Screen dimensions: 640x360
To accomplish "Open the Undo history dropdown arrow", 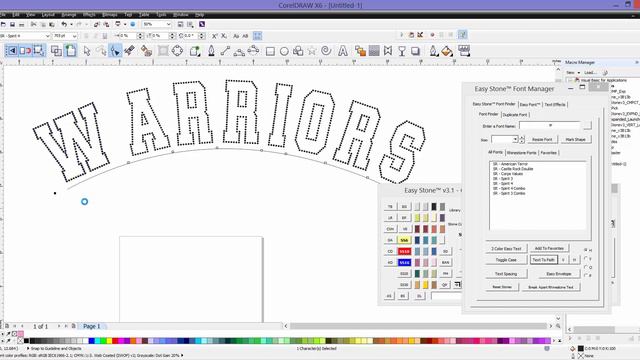I will click(x=71, y=24).
